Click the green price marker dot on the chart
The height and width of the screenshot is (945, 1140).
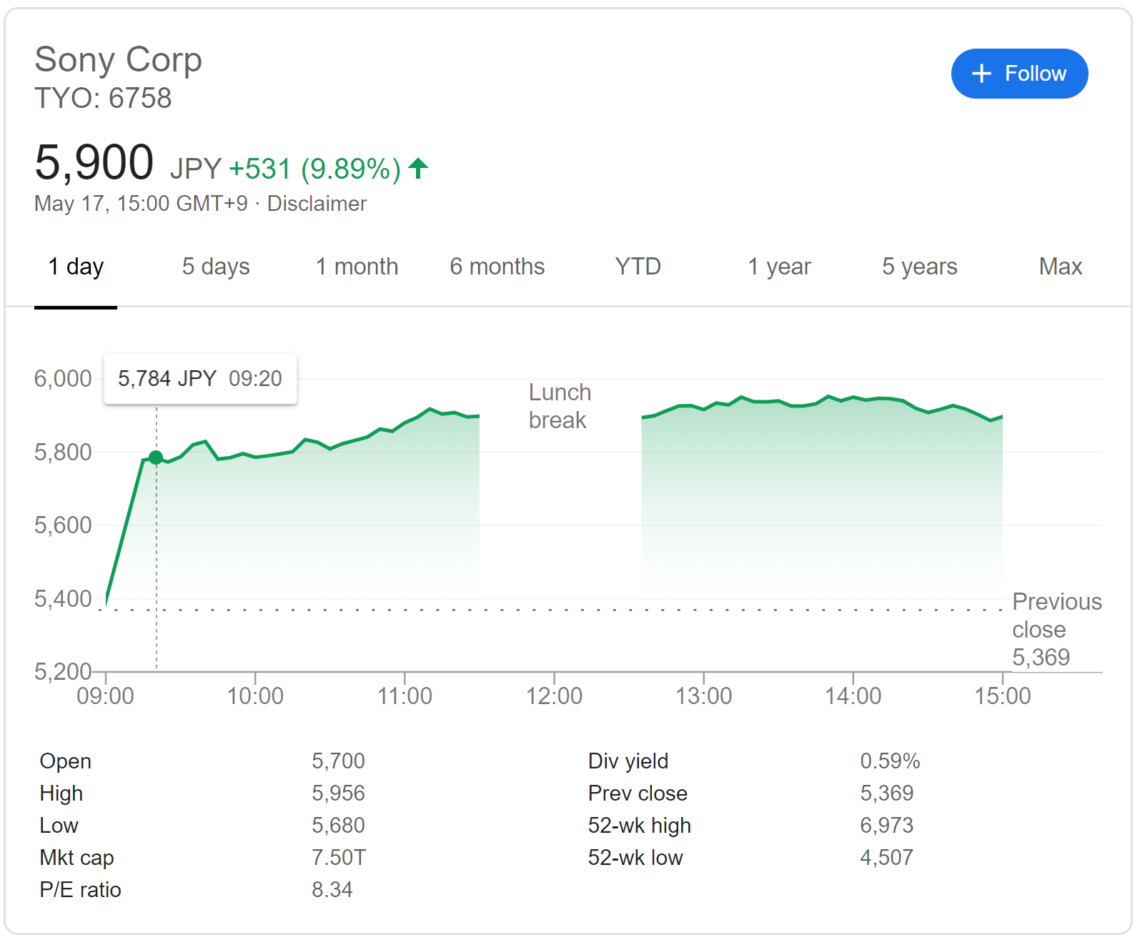[x=157, y=457]
